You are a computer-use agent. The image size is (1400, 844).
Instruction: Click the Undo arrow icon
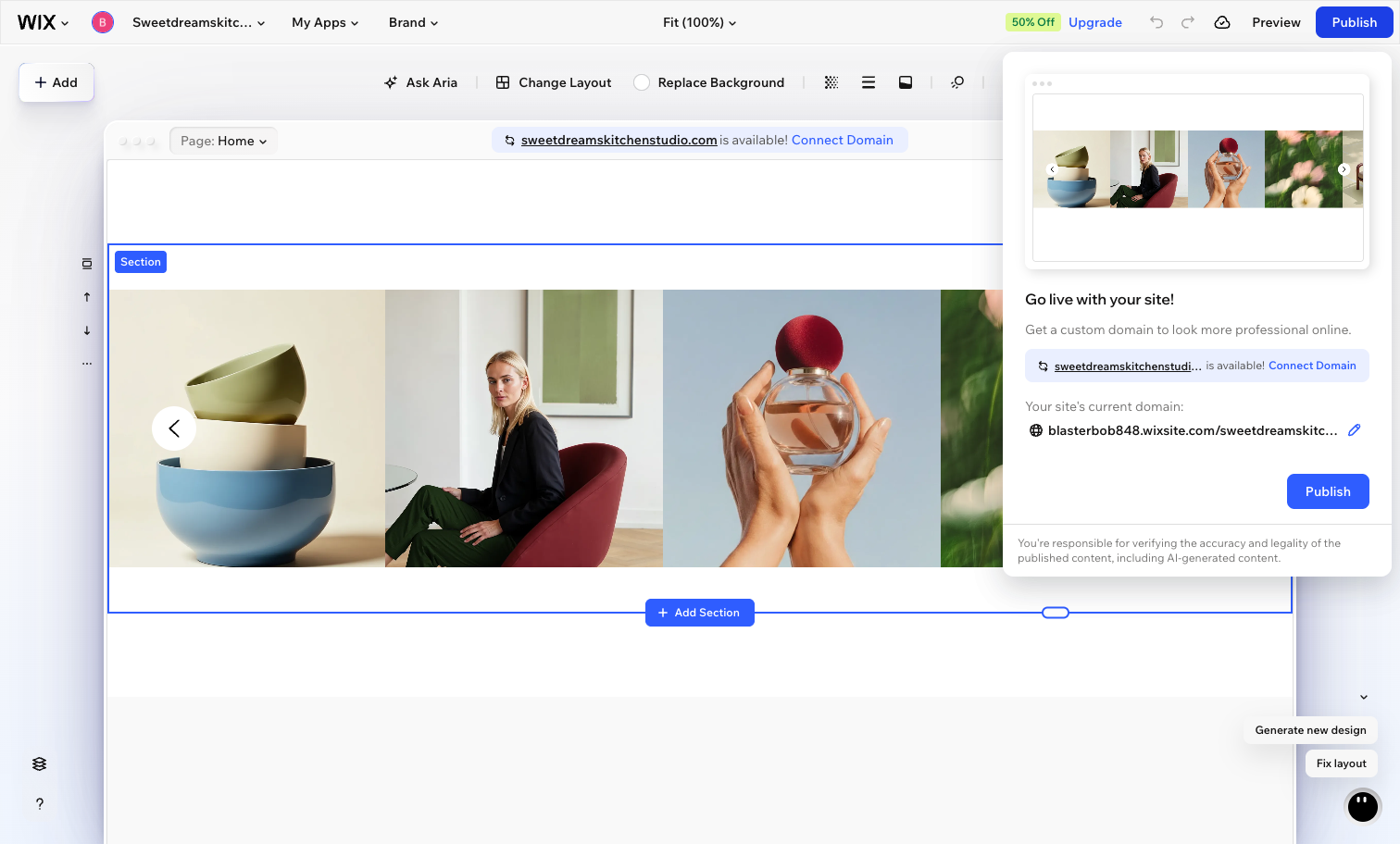coord(1156,22)
